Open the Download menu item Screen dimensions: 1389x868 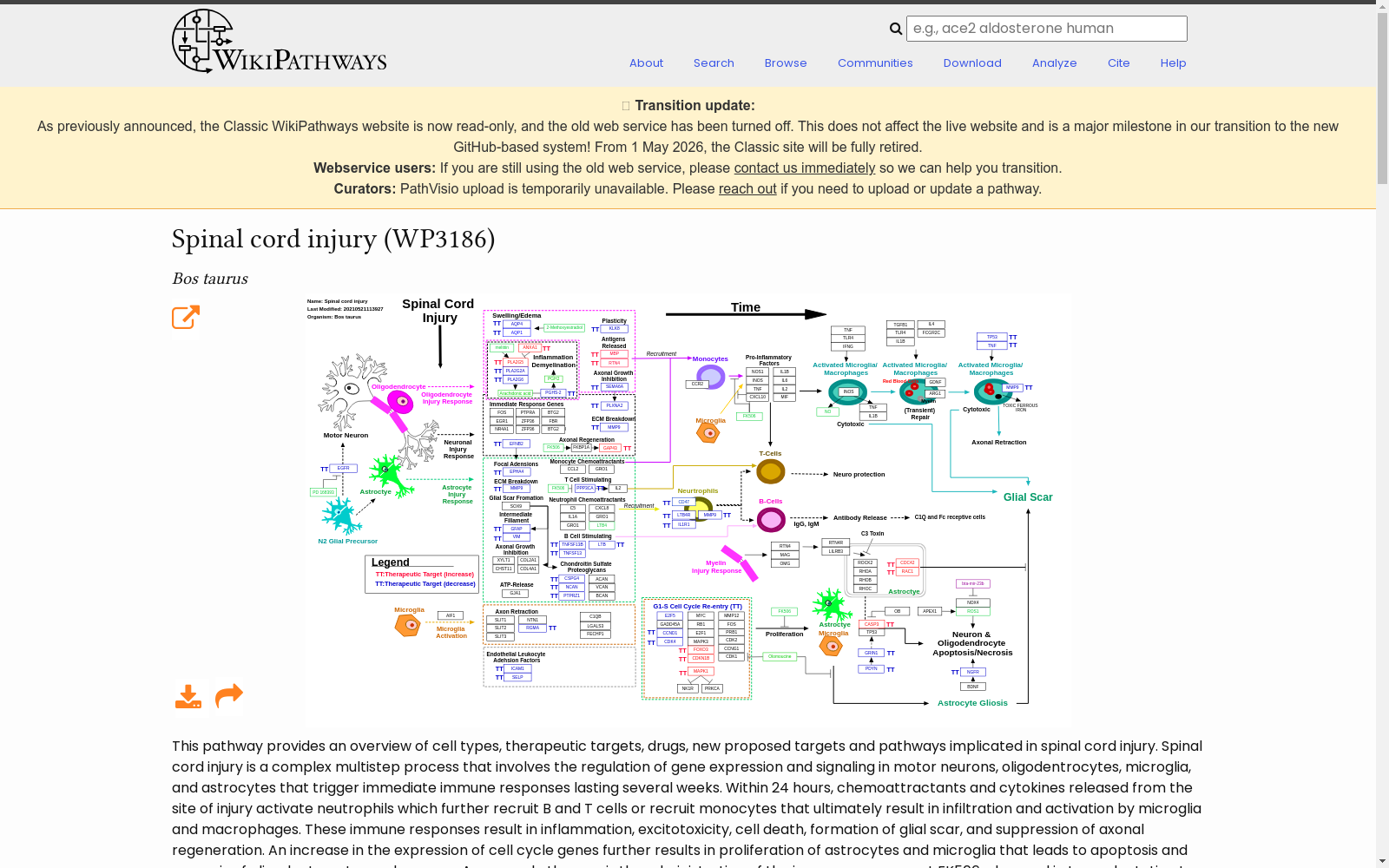972,63
